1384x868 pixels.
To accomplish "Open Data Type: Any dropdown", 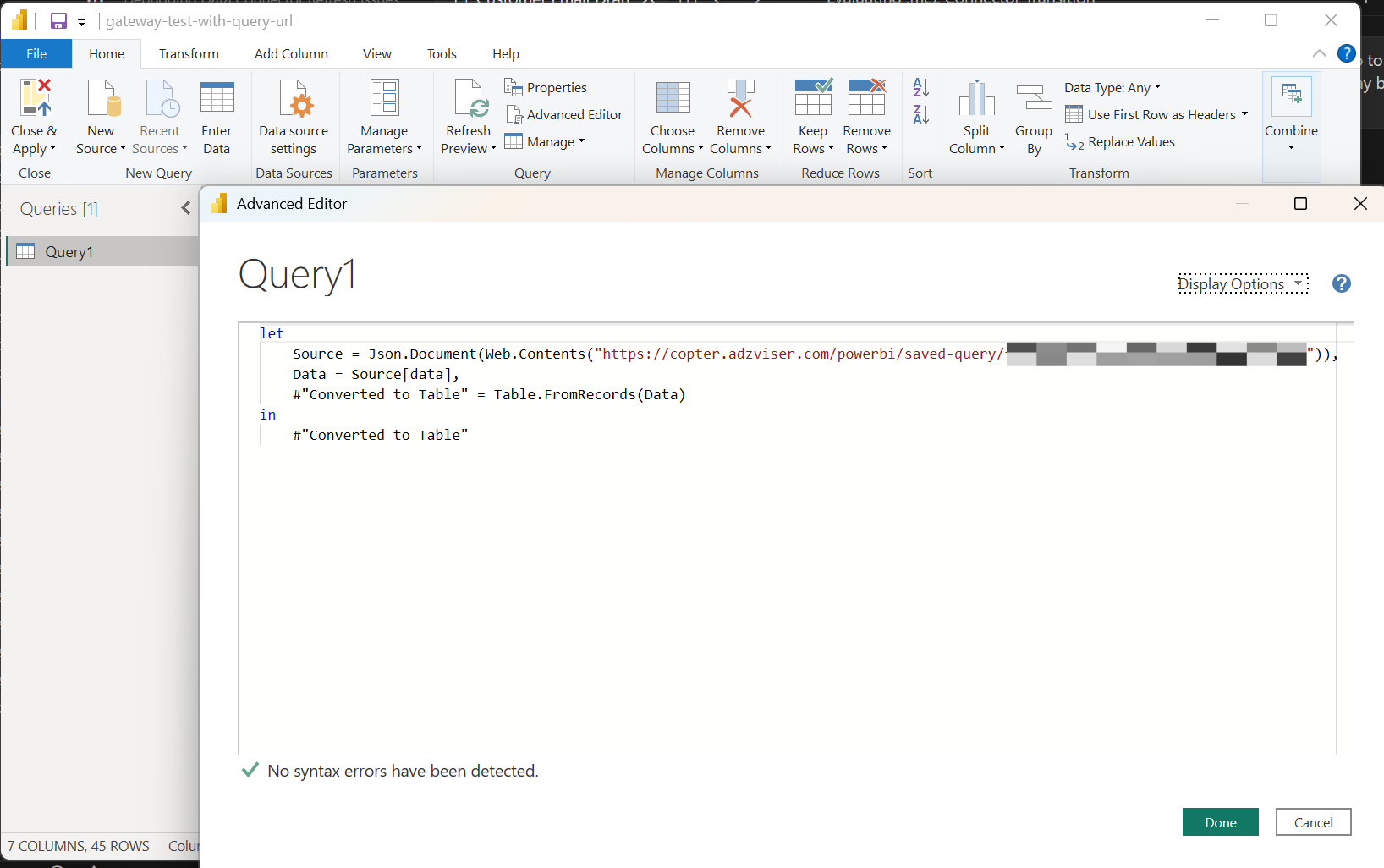I will 1112,87.
